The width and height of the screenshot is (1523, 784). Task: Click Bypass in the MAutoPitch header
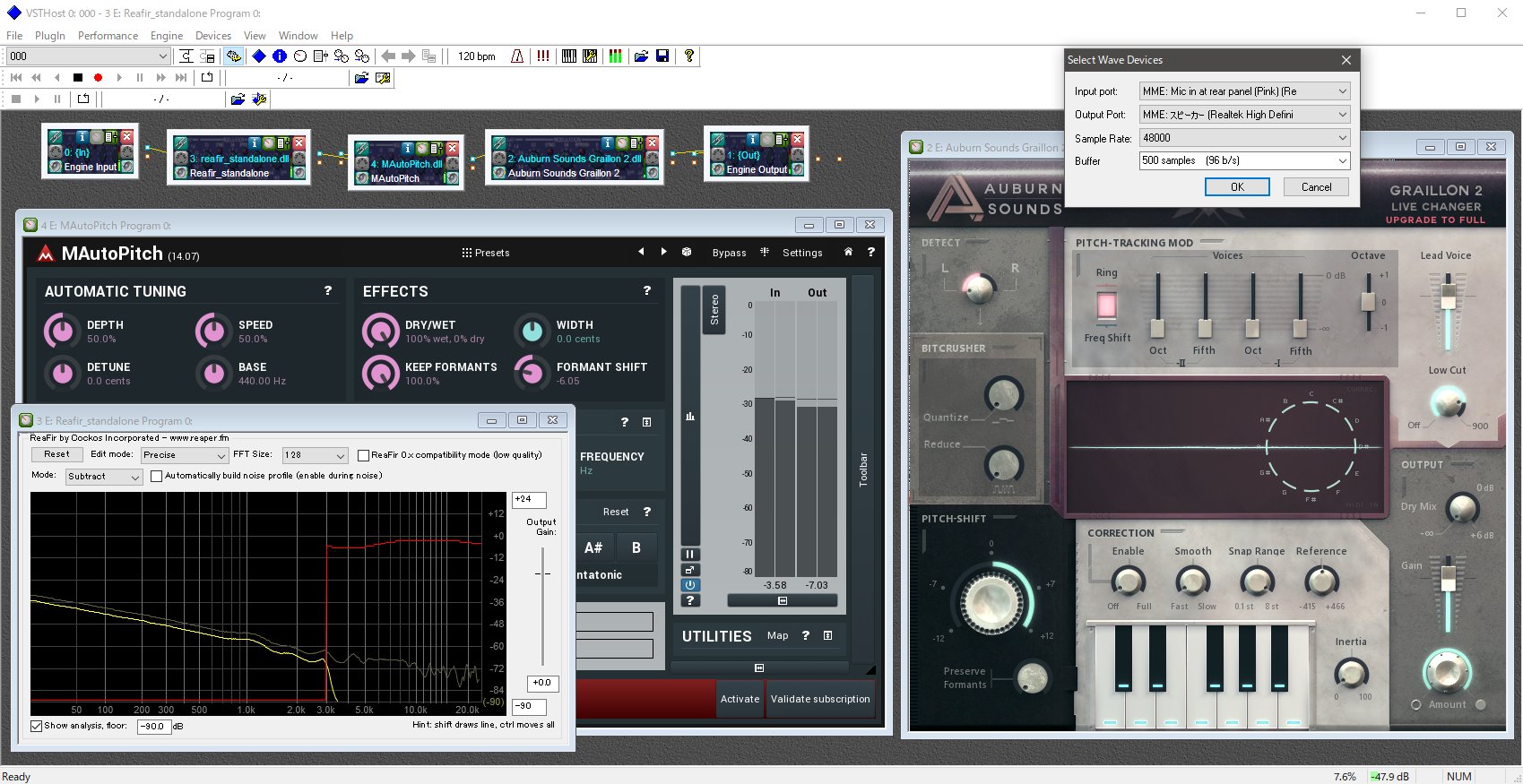(729, 253)
